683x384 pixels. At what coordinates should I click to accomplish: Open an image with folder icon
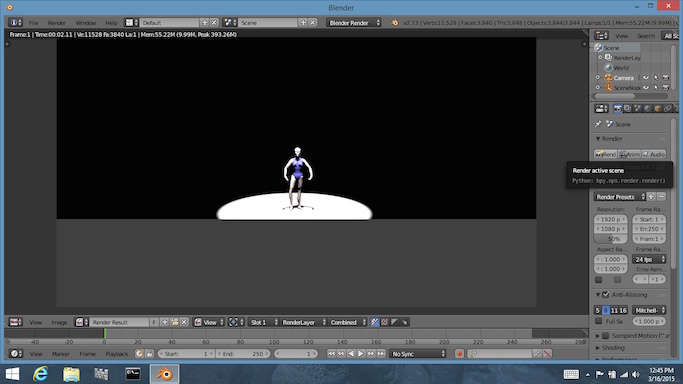click(174, 322)
